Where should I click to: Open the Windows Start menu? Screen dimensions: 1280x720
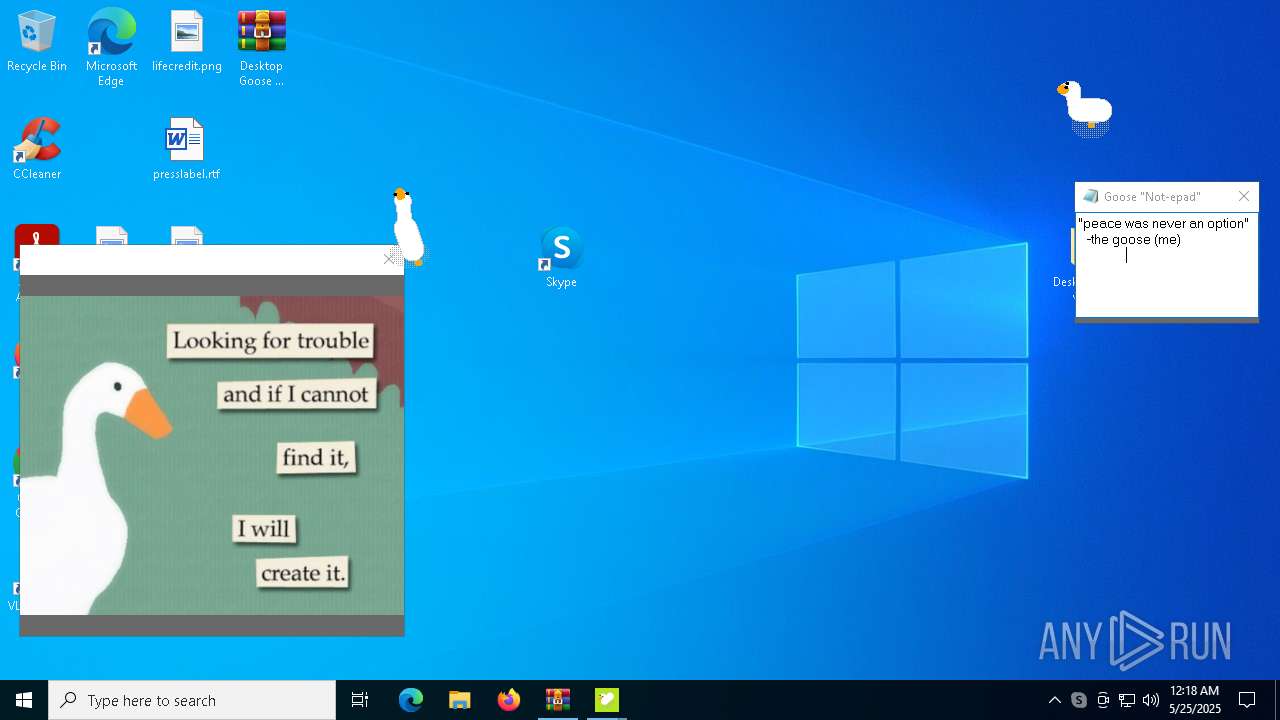pos(24,700)
